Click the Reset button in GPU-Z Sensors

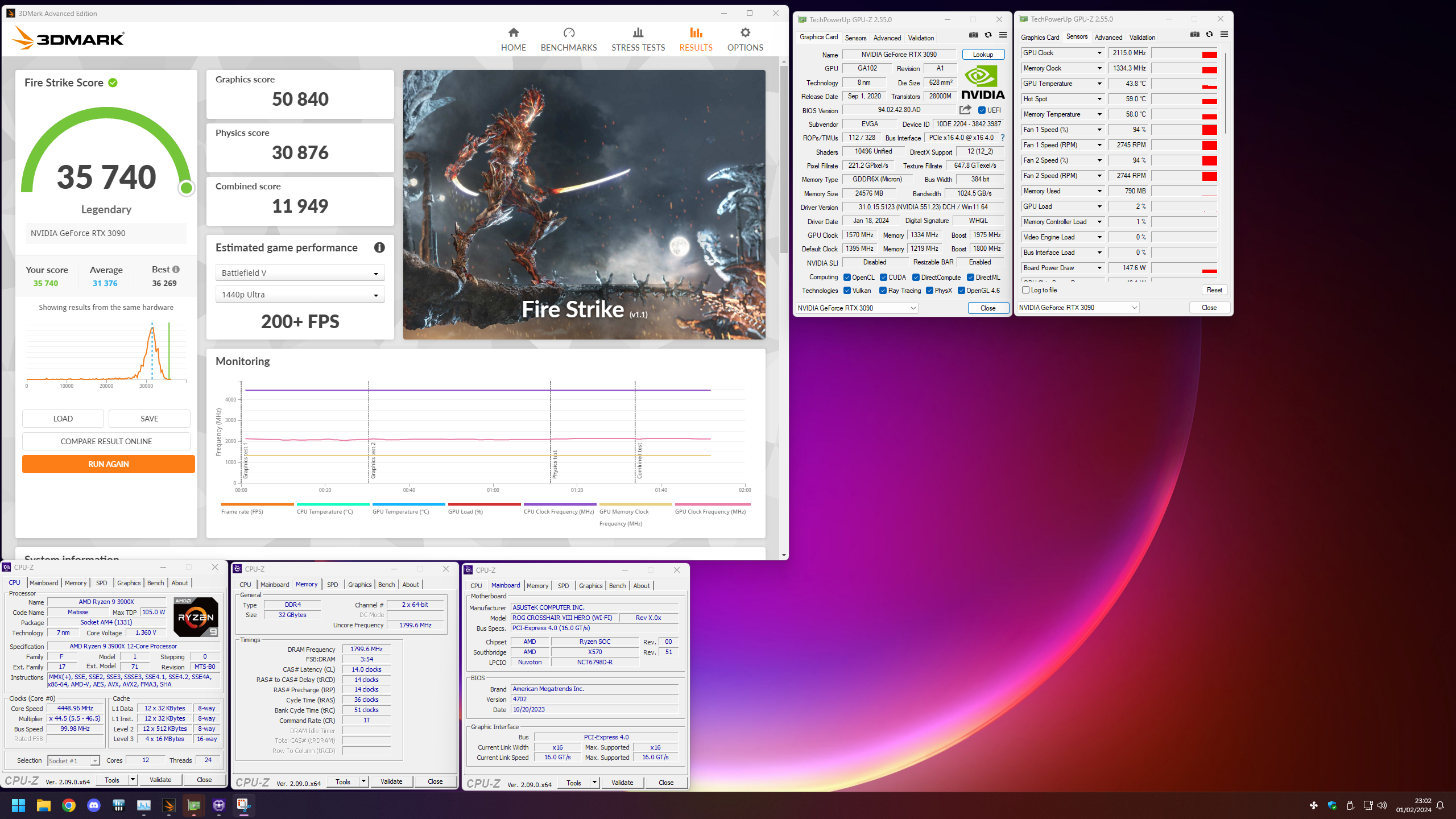click(x=1214, y=290)
